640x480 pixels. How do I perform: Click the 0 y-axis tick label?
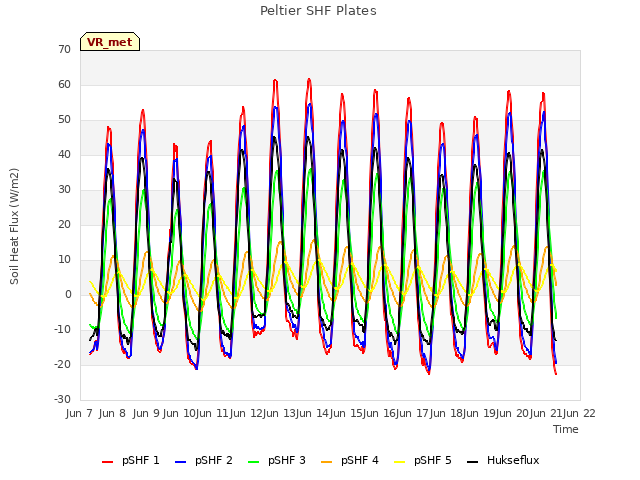68,294
